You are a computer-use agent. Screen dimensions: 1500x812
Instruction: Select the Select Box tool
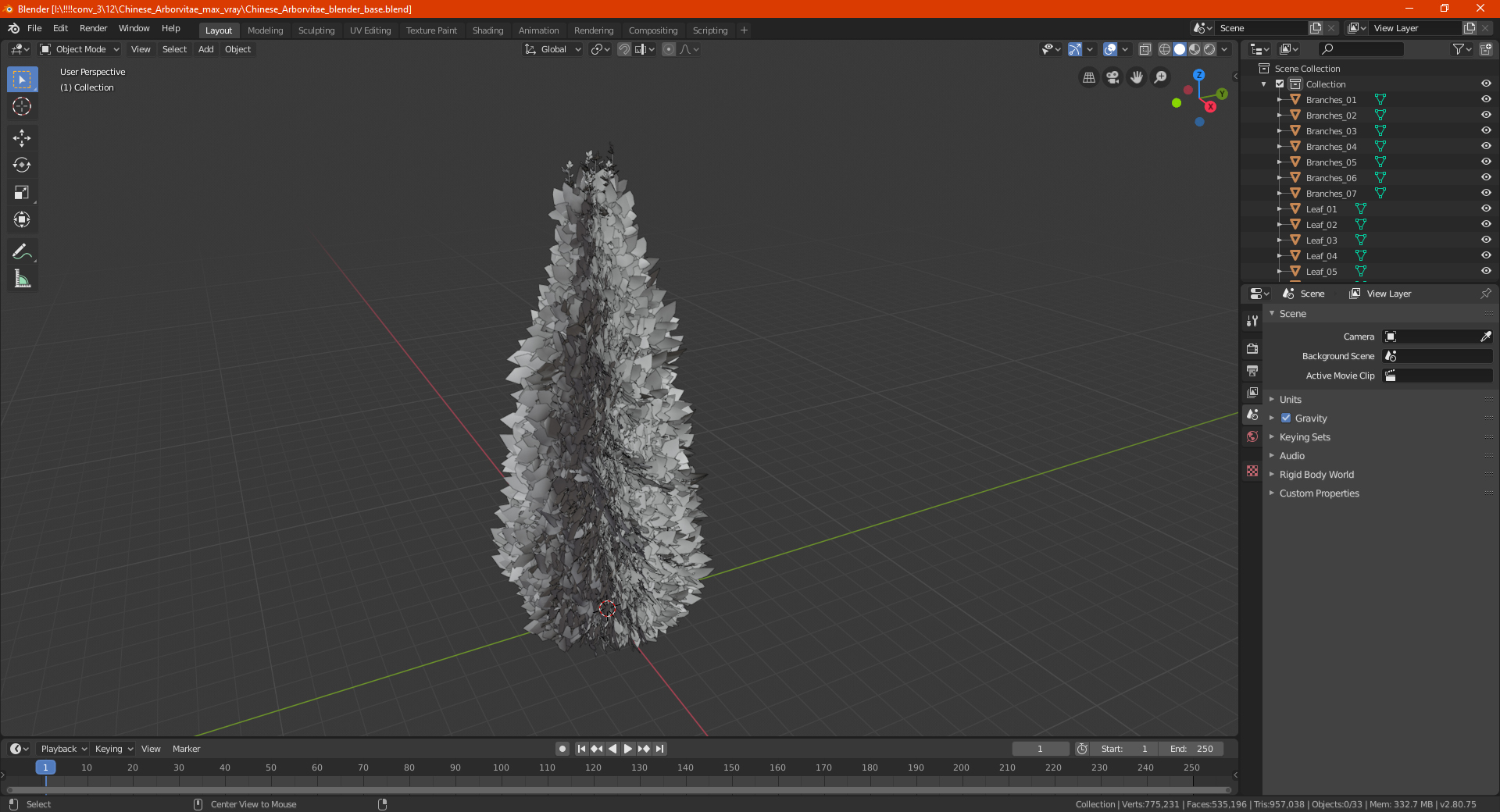pos(22,80)
